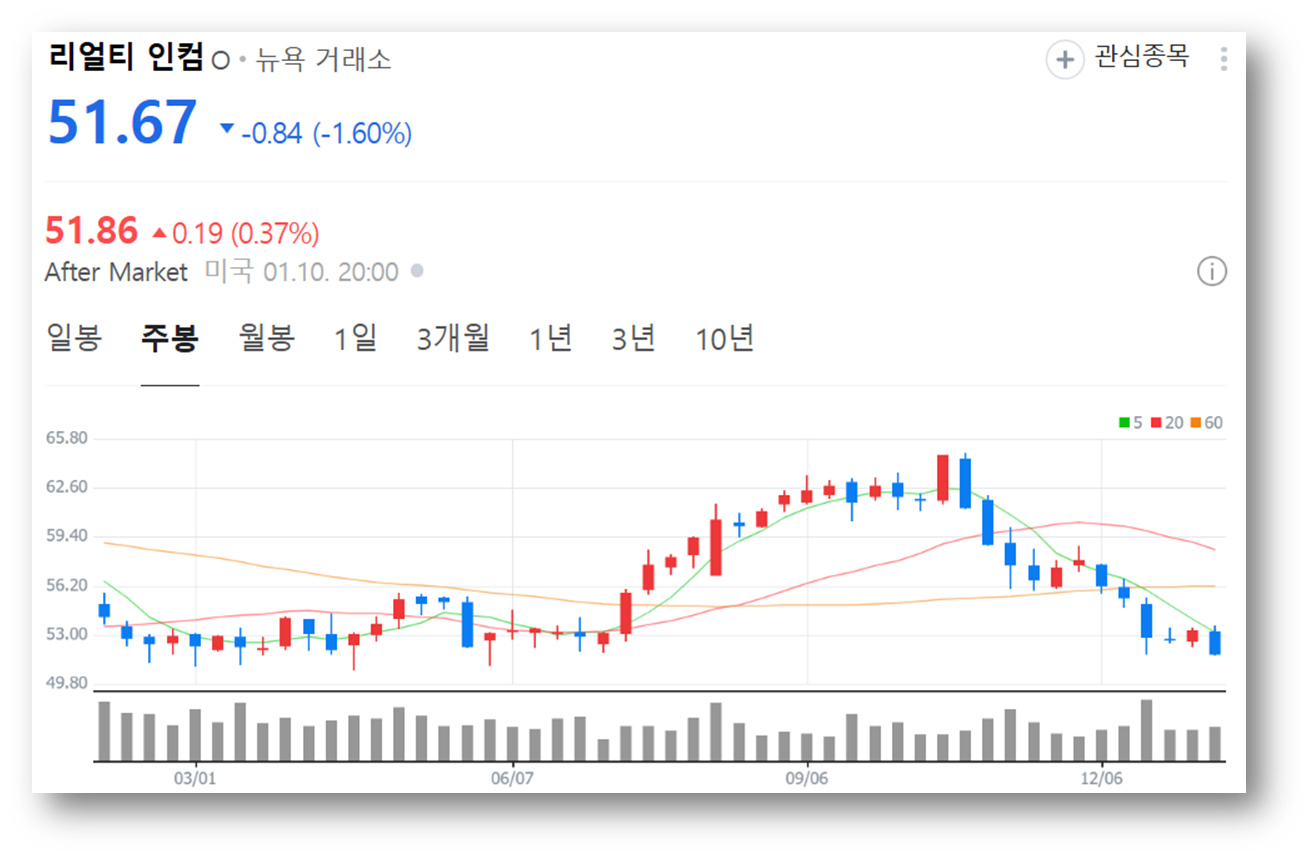Click the tallest red candle near 62.60 peak
The height and width of the screenshot is (858, 1311).
(942, 478)
